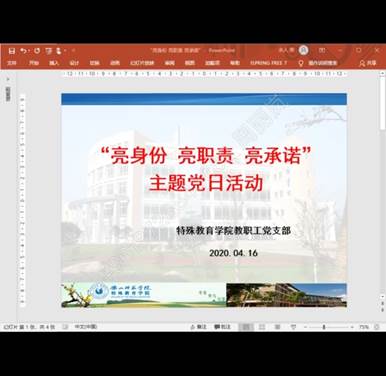The image size is (386, 376).
Task: Click the zoom in plus button
Action: pyautogui.click(x=352, y=327)
